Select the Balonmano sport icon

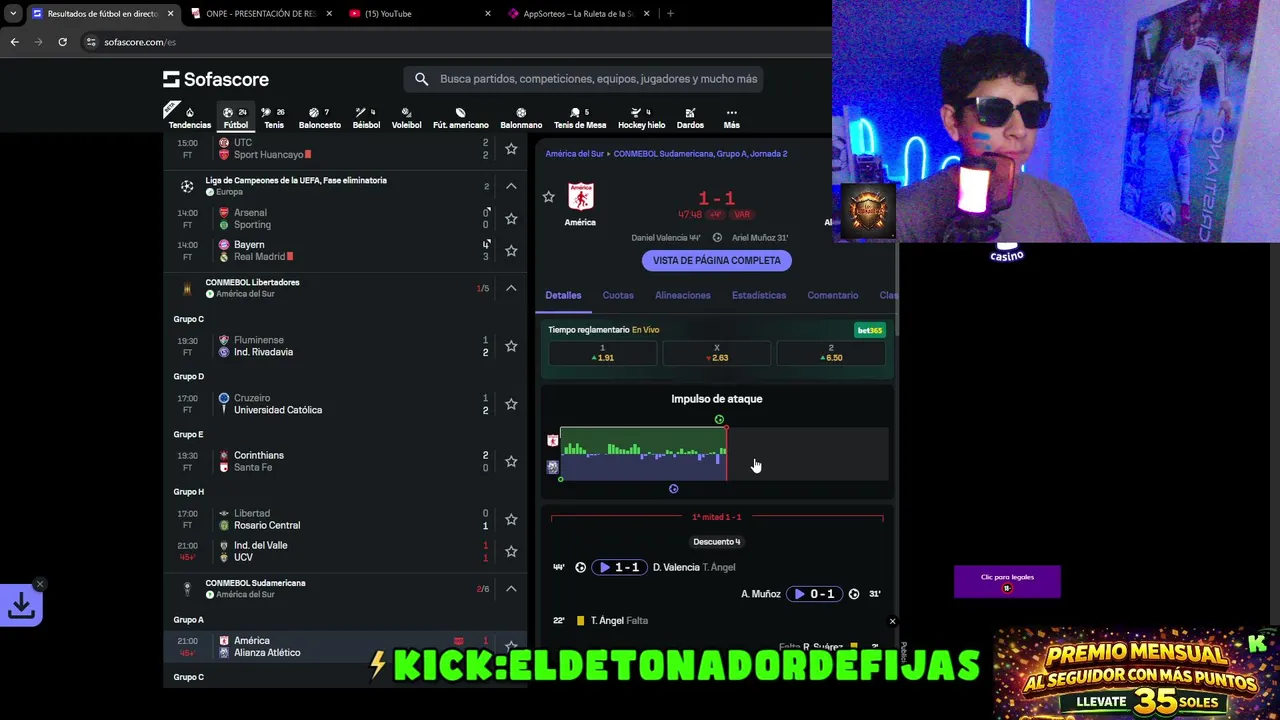tap(521, 118)
